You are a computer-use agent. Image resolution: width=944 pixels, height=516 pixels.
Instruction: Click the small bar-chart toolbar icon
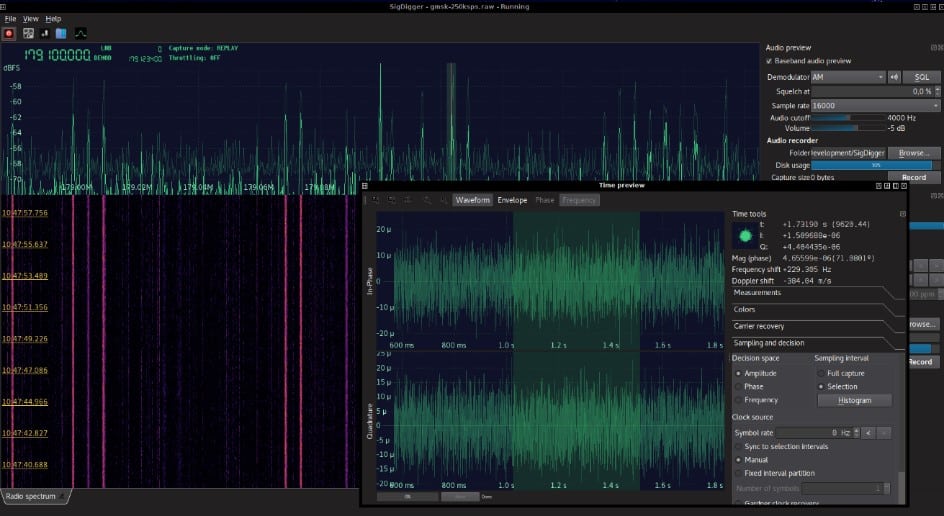(45, 34)
